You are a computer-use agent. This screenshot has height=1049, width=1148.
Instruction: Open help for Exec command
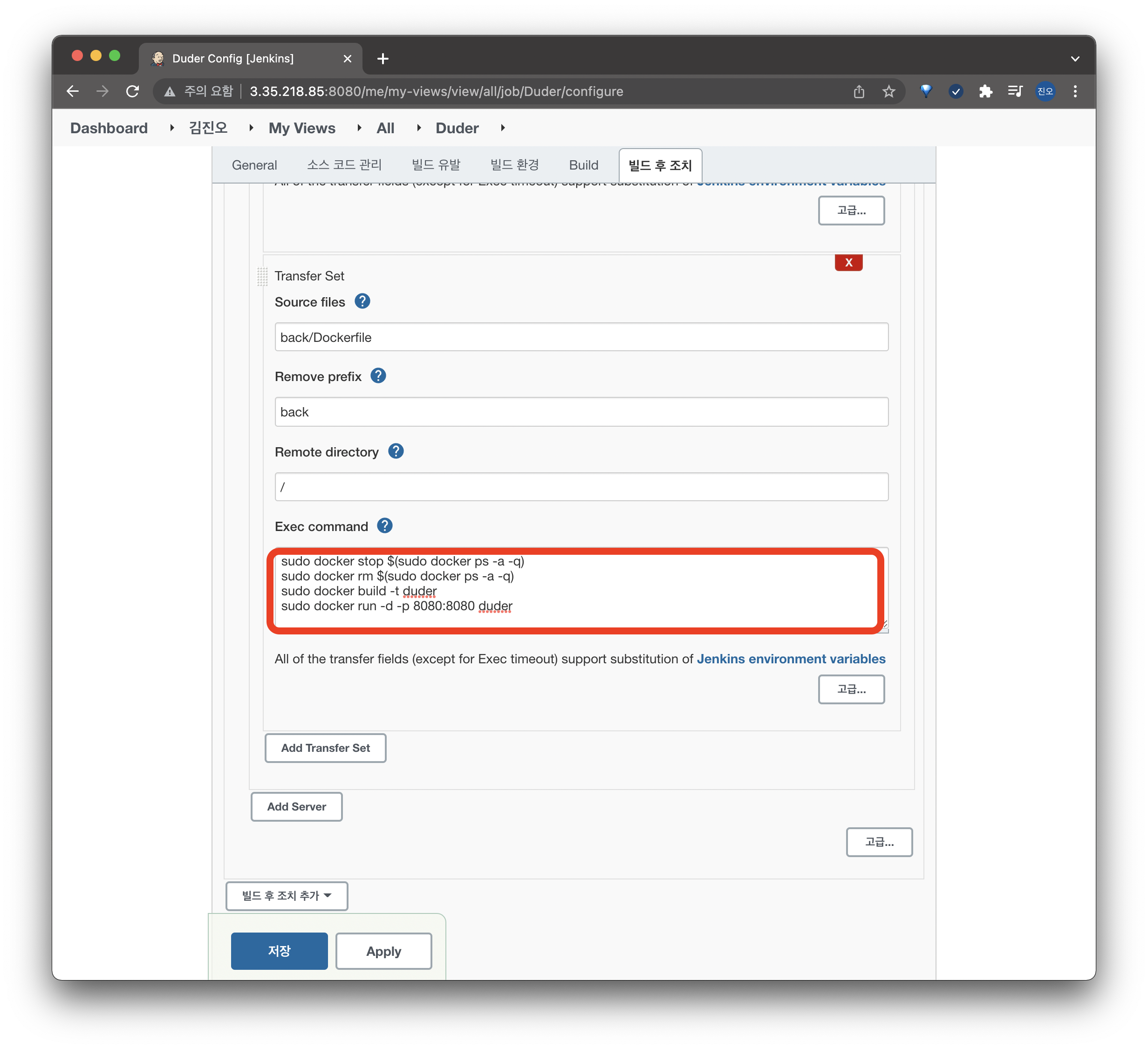click(385, 526)
